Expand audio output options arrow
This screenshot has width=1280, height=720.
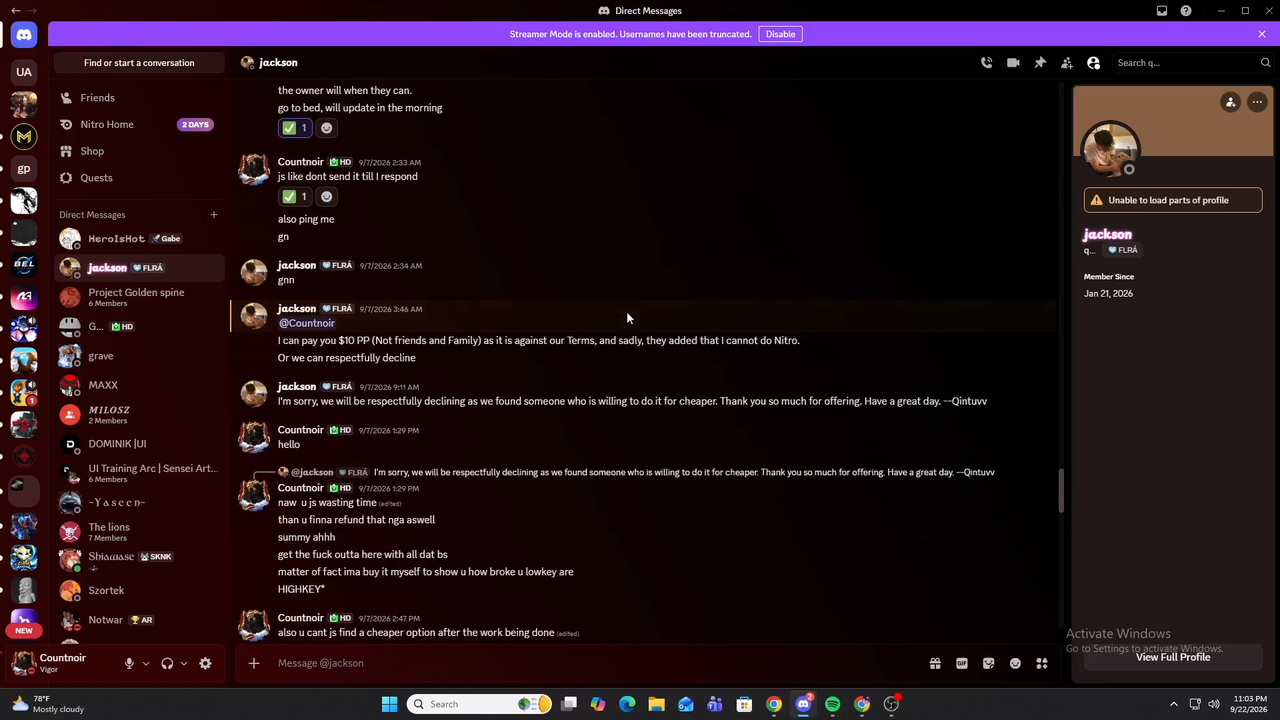pyautogui.click(x=184, y=663)
